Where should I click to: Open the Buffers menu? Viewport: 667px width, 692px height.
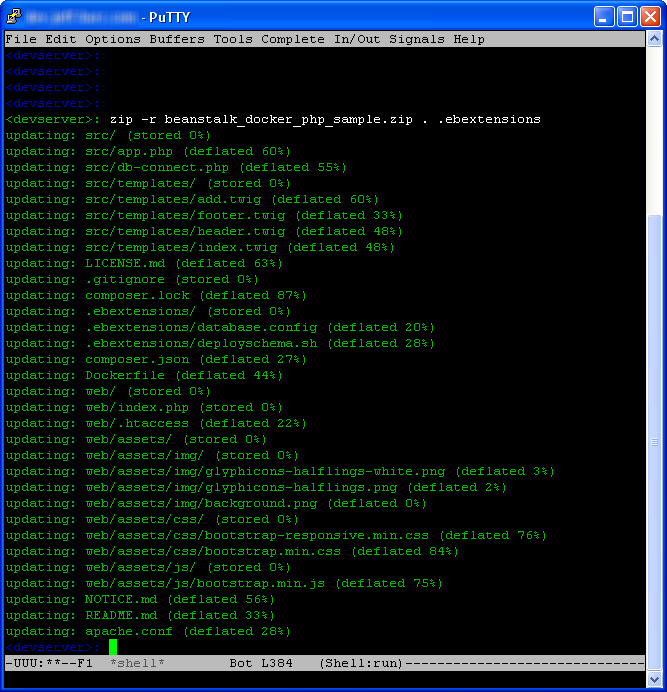point(177,39)
